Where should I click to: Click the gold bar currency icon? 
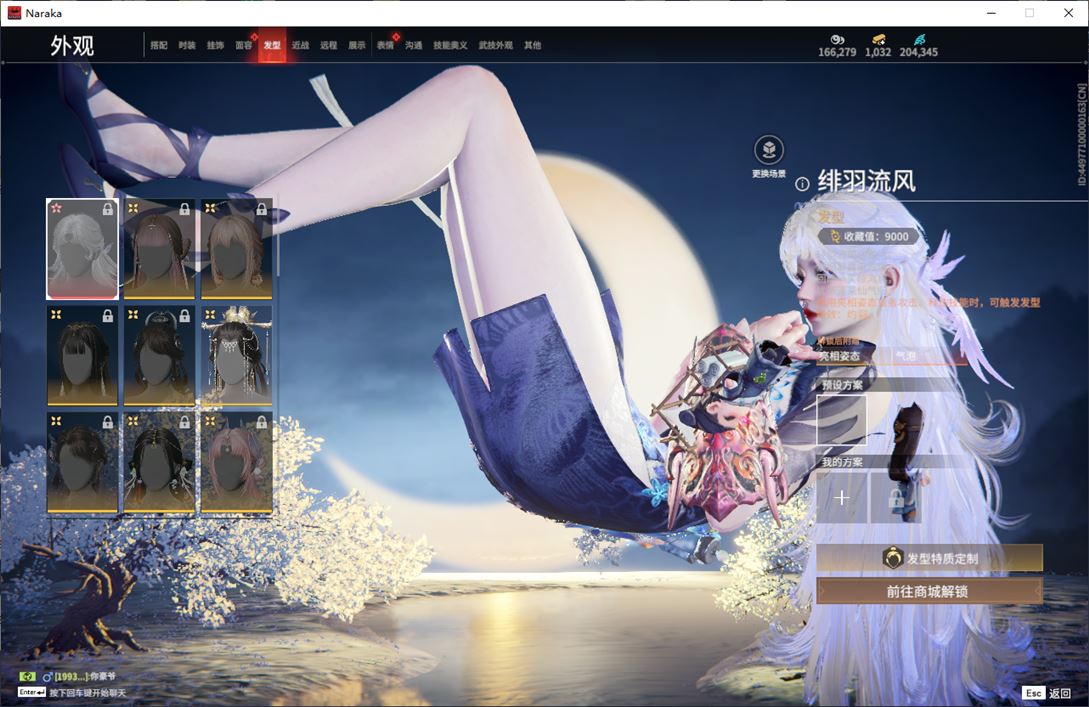click(879, 40)
